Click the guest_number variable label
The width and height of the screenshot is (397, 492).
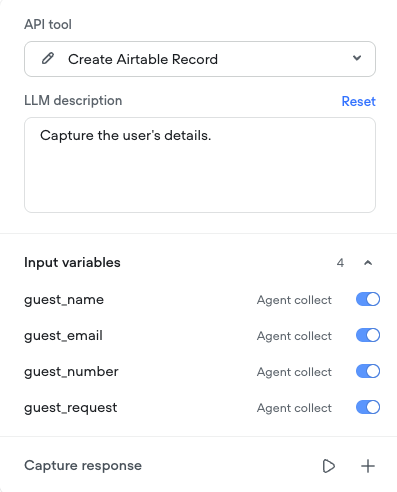pos(71,372)
